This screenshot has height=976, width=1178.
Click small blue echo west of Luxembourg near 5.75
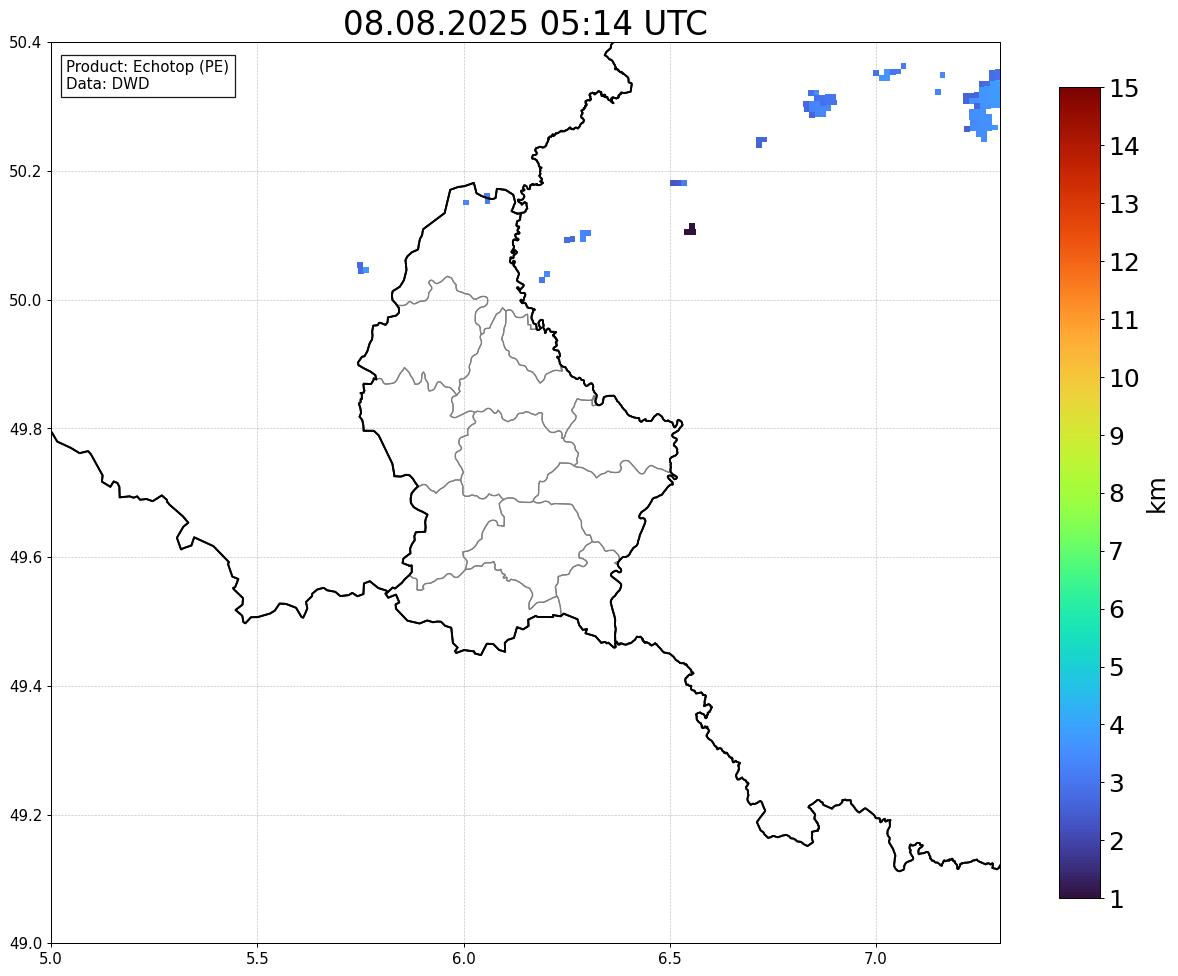(x=362, y=268)
